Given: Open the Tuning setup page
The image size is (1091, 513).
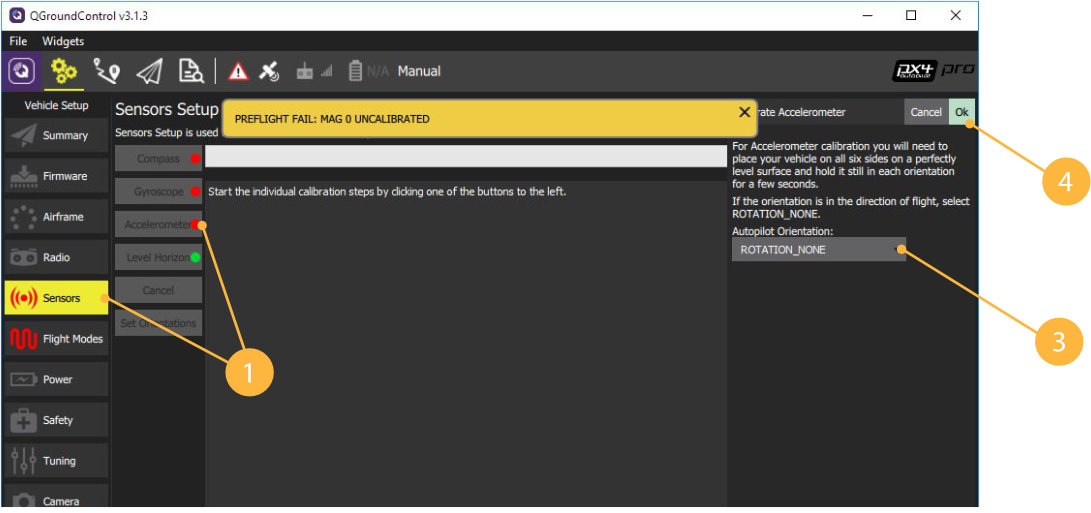Looking at the screenshot, I should click(x=56, y=461).
